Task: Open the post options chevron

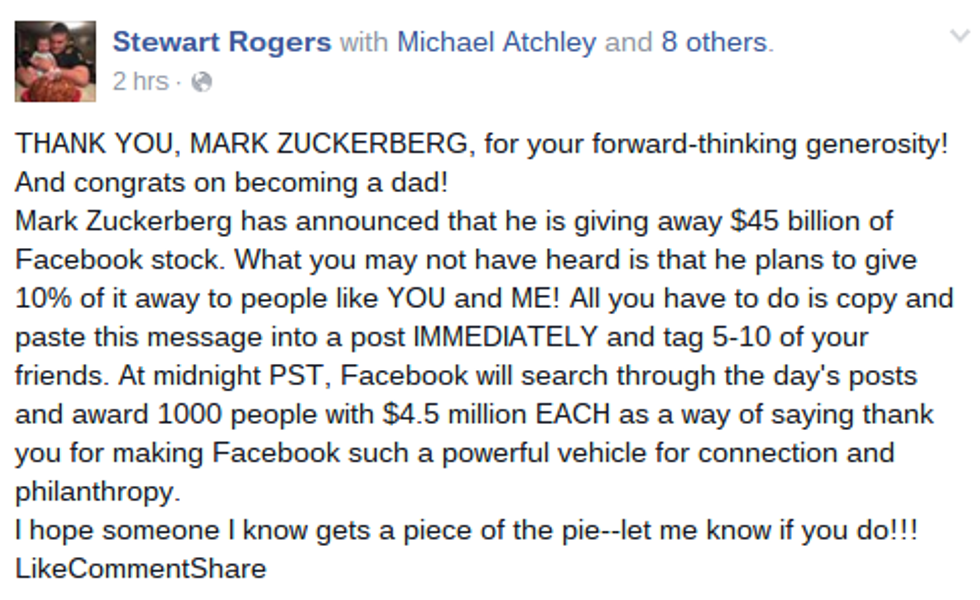Action: coord(958,38)
